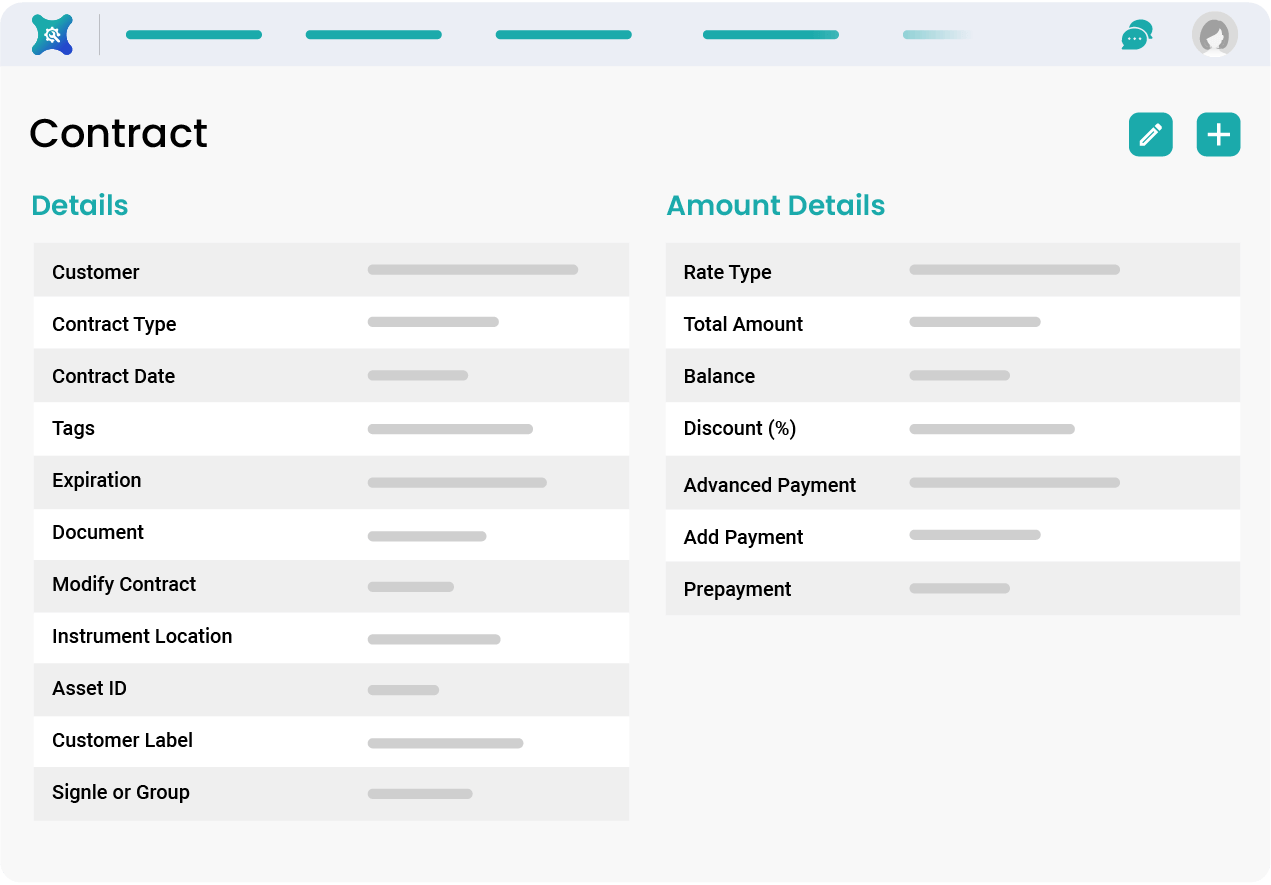Click the app logo with gear and wrench
This screenshot has height=885, width=1271.
point(51,34)
